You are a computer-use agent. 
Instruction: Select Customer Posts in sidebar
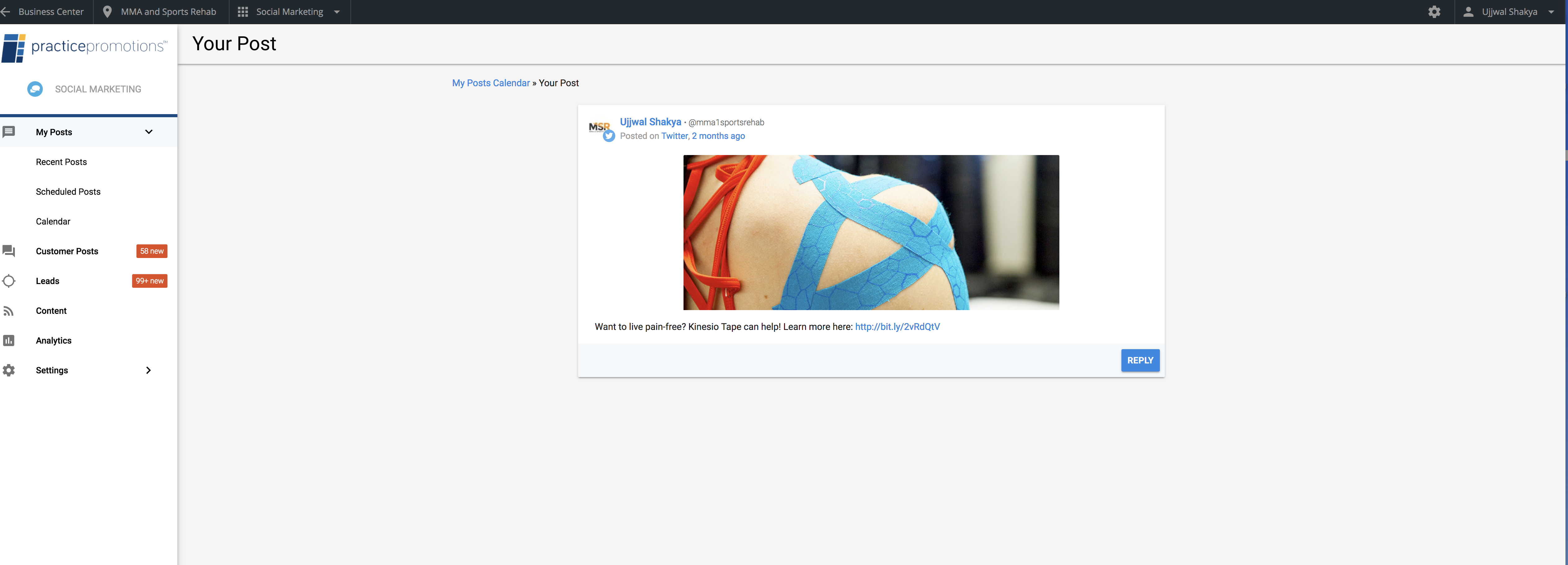click(67, 251)
